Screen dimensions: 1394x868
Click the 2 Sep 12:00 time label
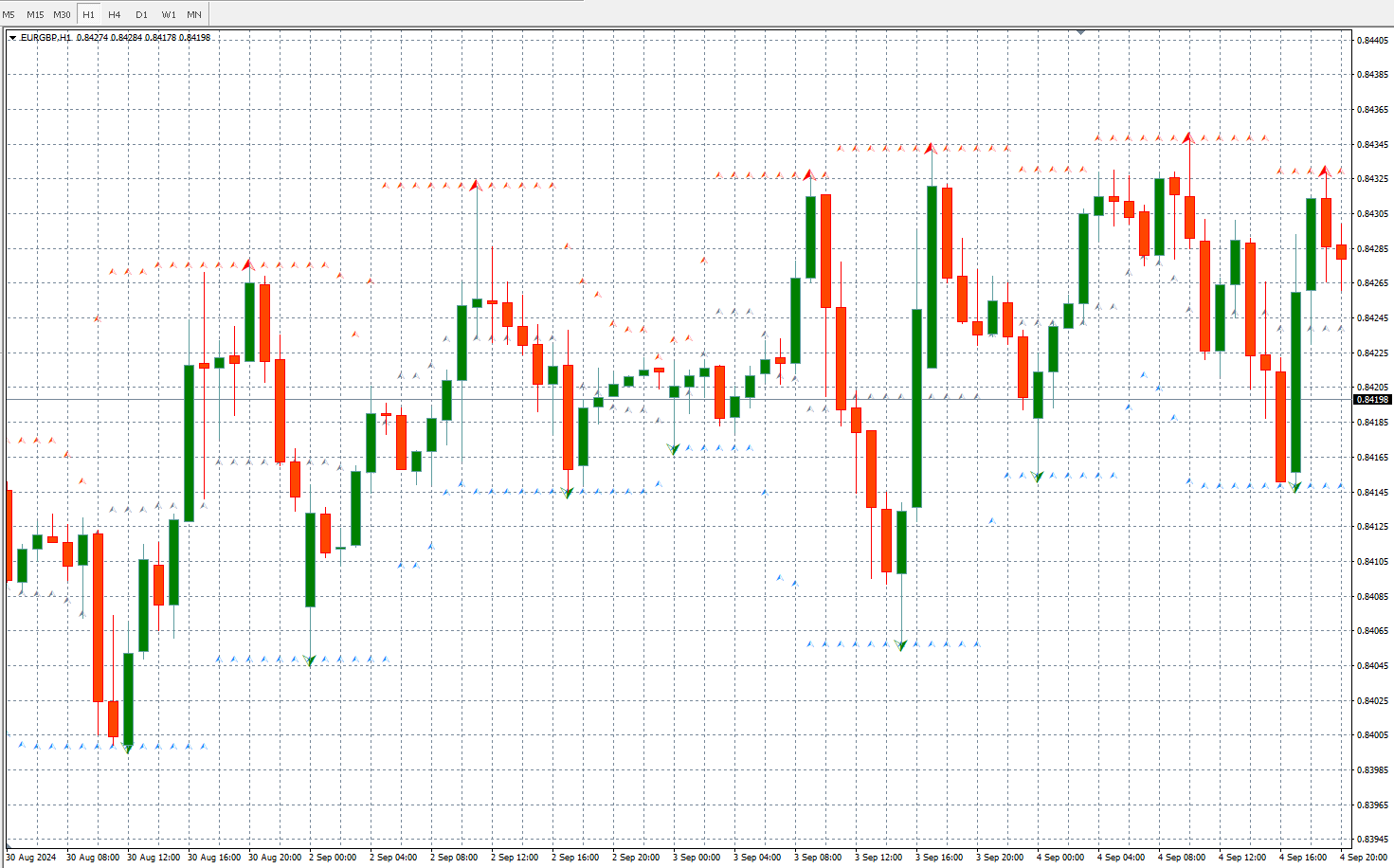pyautogui.click(x=515, y=858)
